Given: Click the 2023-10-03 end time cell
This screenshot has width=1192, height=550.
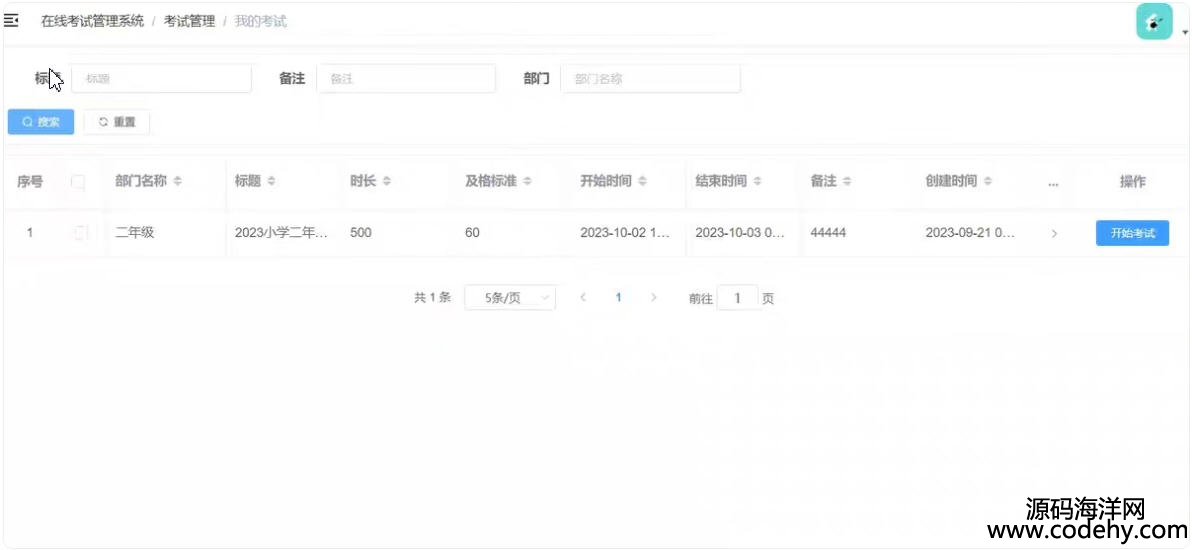Looking at the screenshot, I should click(x=740, y=233).
